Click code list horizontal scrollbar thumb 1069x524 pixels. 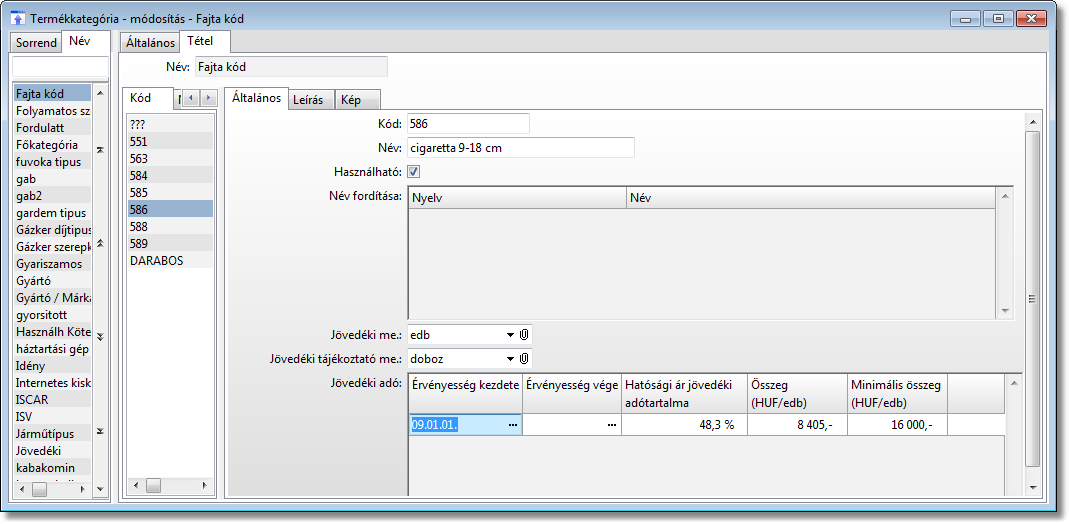coord(153,486)
